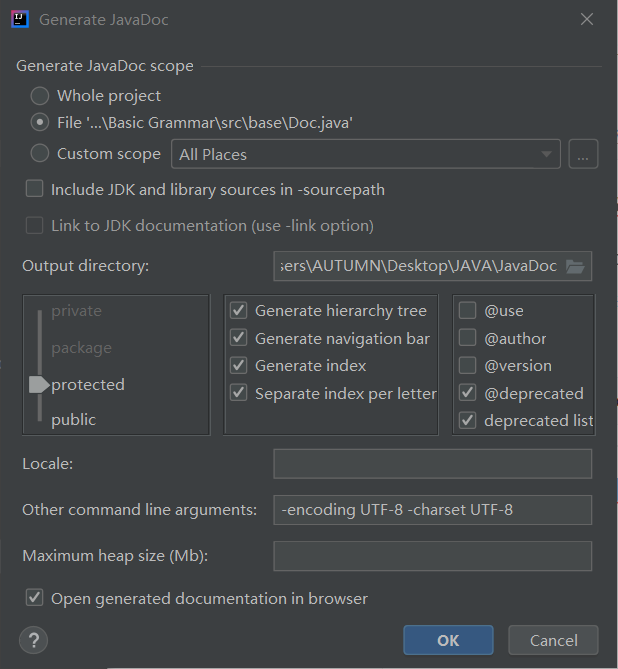Enable the @author tag checkbox

pyautogui.click(x=467, y=339)
